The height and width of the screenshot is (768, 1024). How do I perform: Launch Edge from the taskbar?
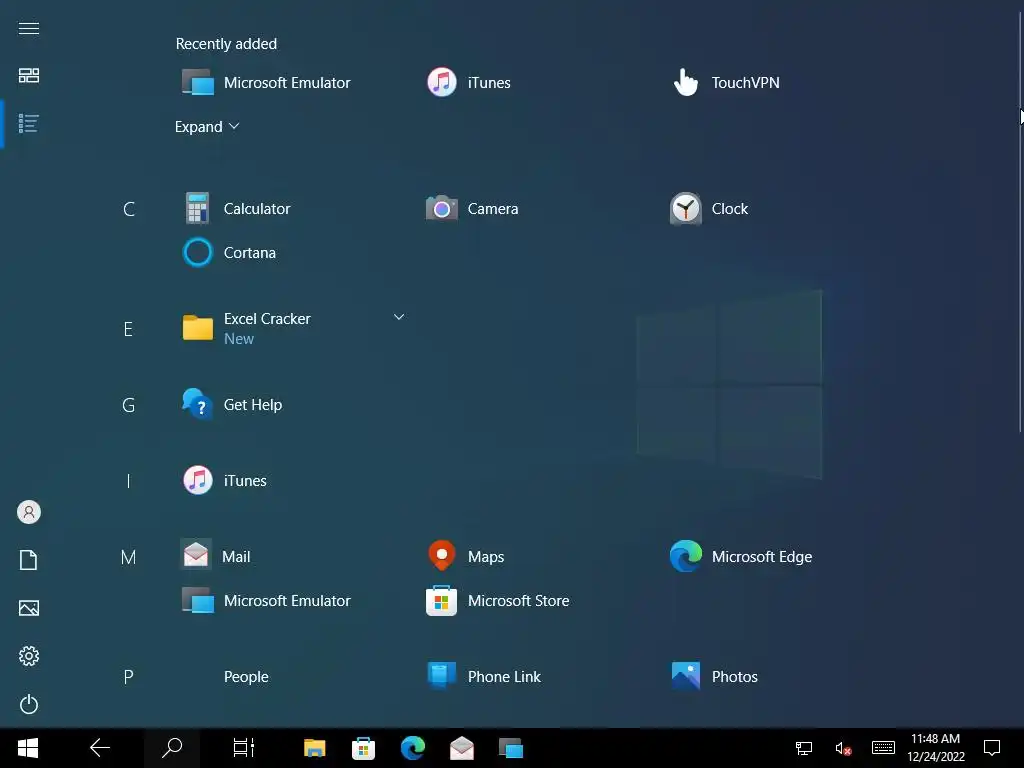(x=413, y=748)
